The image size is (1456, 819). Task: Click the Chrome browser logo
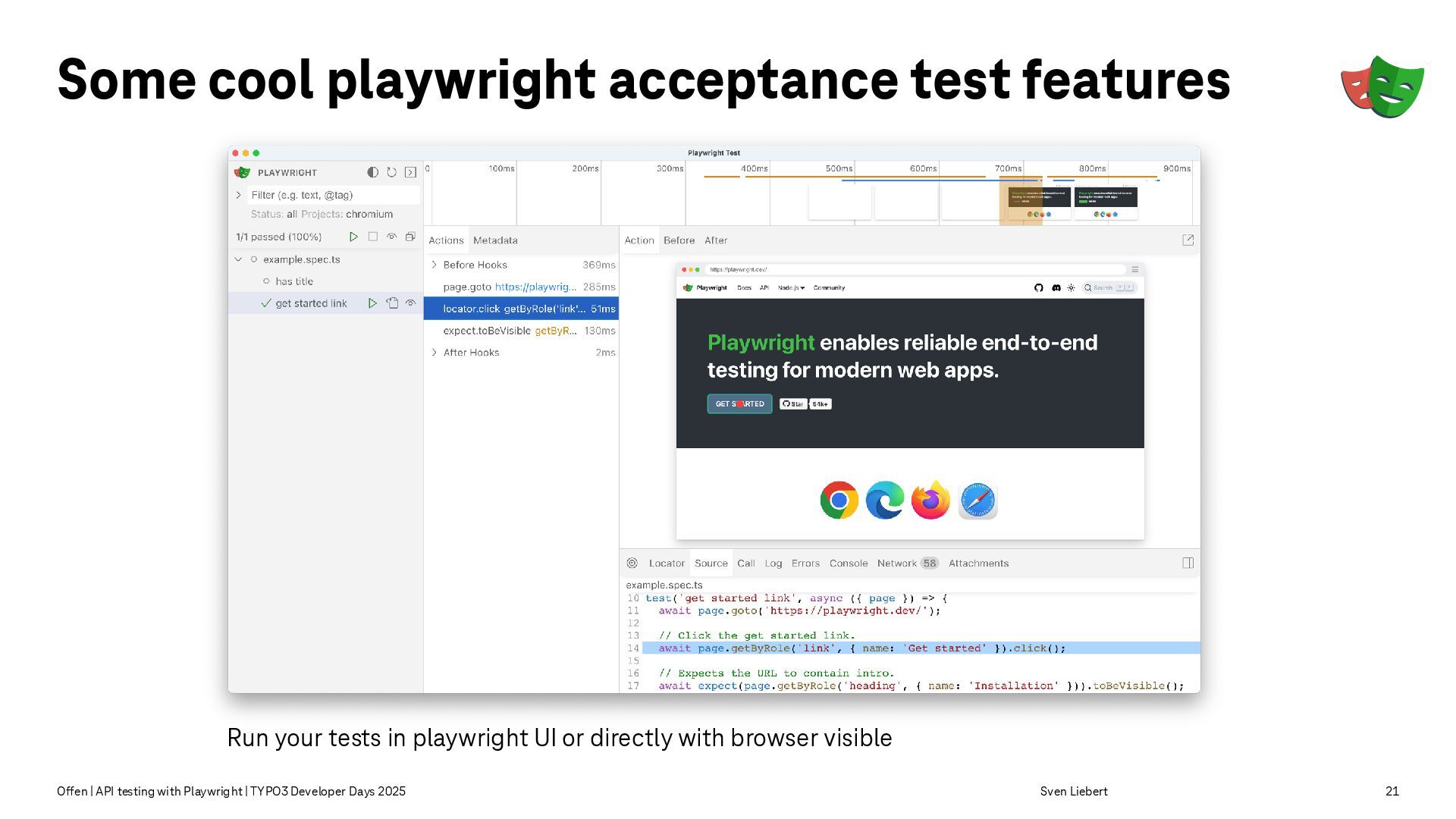(x=839, y=500)
